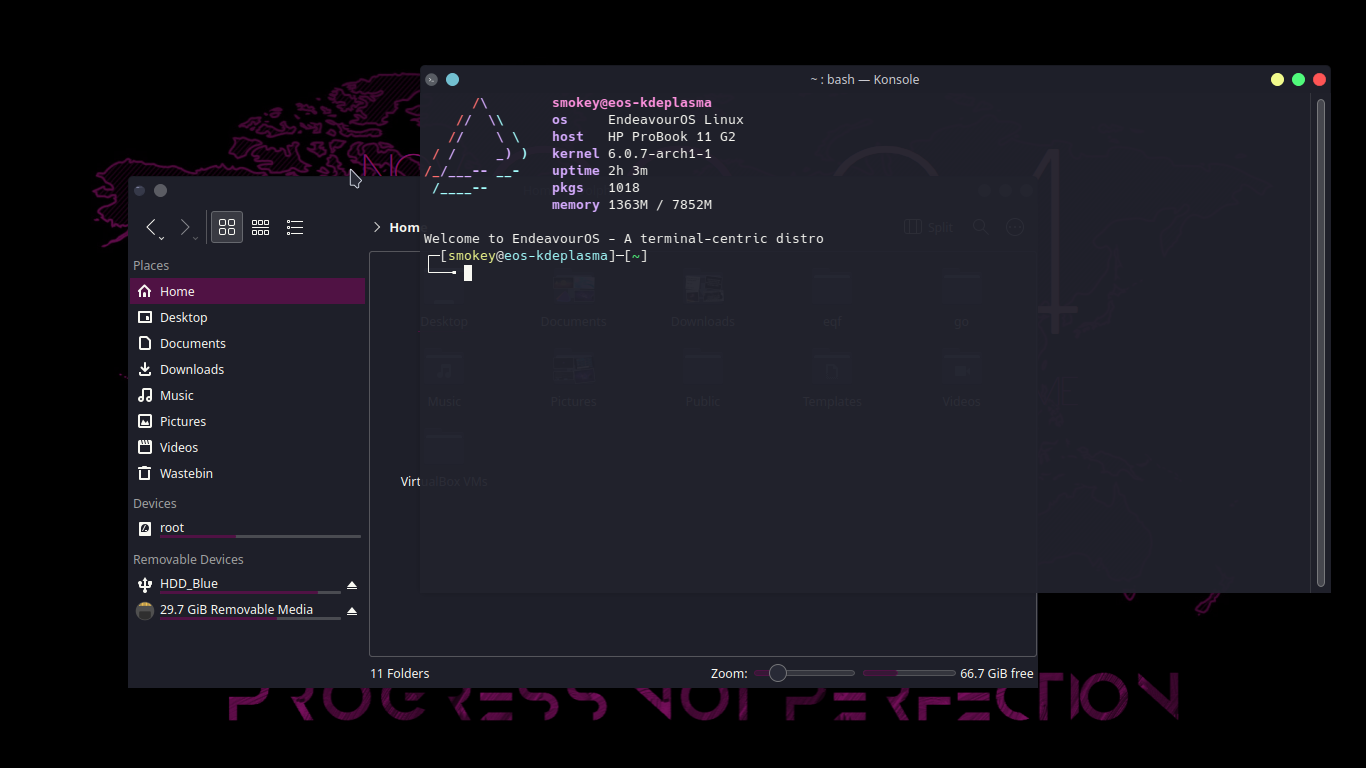
Task: Open the root device in Devices
Action: (x=172, y=528)
